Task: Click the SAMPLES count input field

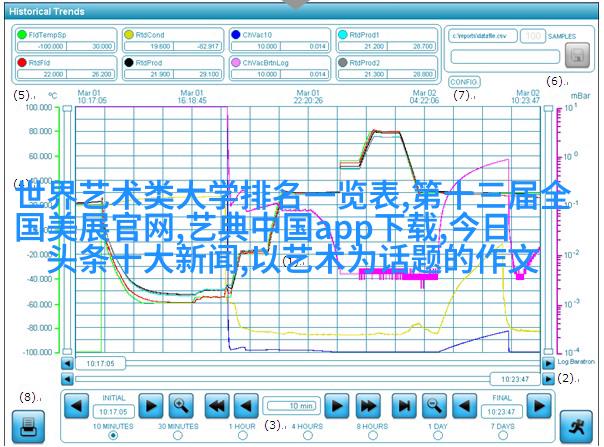Action: pyautogui.click(x=533, y=36)
